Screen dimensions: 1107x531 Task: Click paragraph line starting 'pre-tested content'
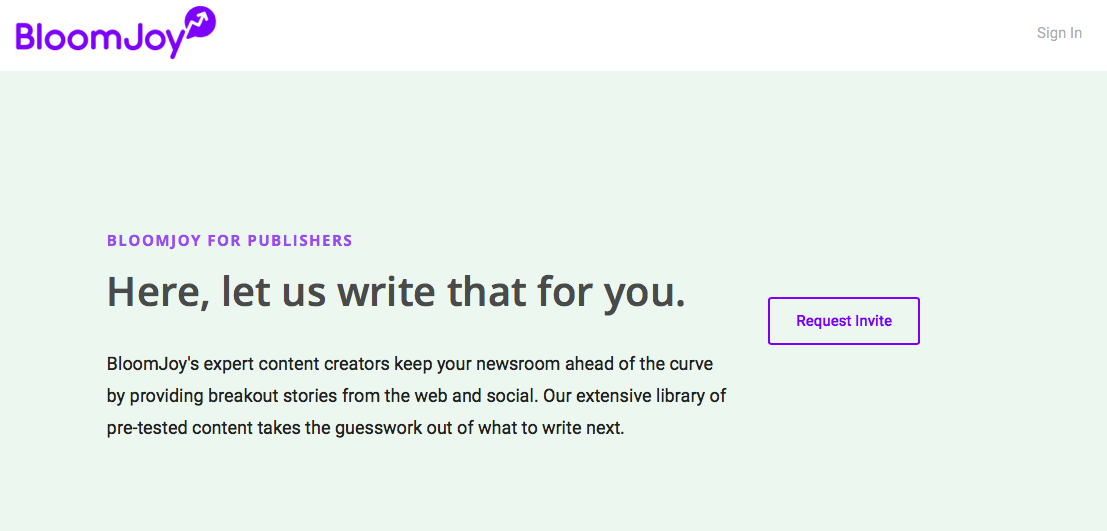366,429
